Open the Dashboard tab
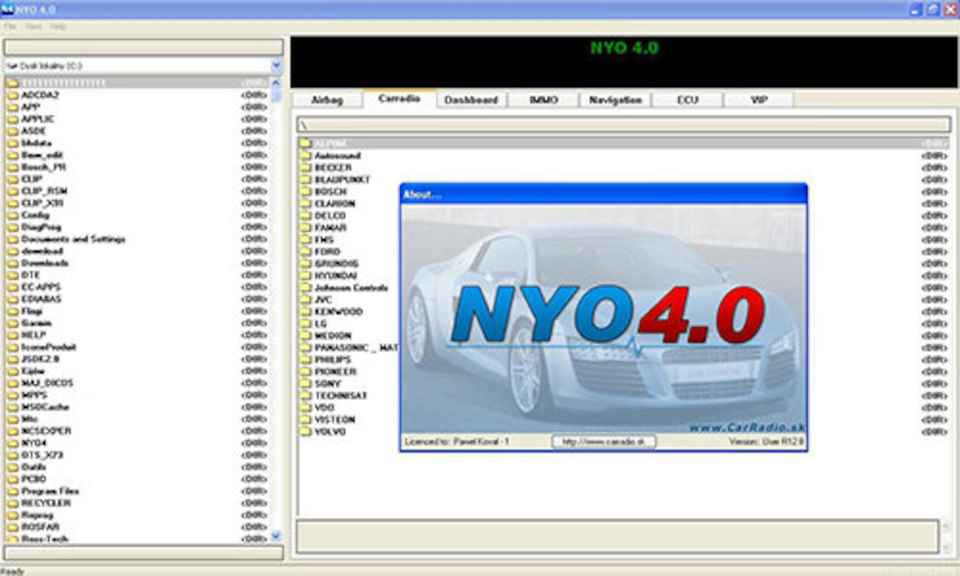The image size is (960, 576). coord(471,100)
